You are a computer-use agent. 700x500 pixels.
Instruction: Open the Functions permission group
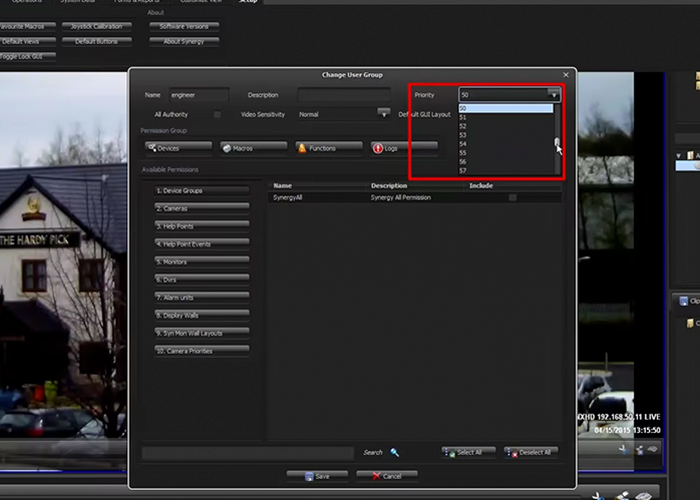[x=329, y=148]
